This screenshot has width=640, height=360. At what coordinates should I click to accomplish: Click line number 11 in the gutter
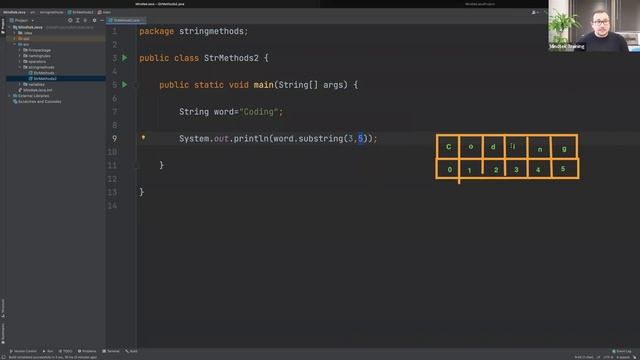click(112, 165)
